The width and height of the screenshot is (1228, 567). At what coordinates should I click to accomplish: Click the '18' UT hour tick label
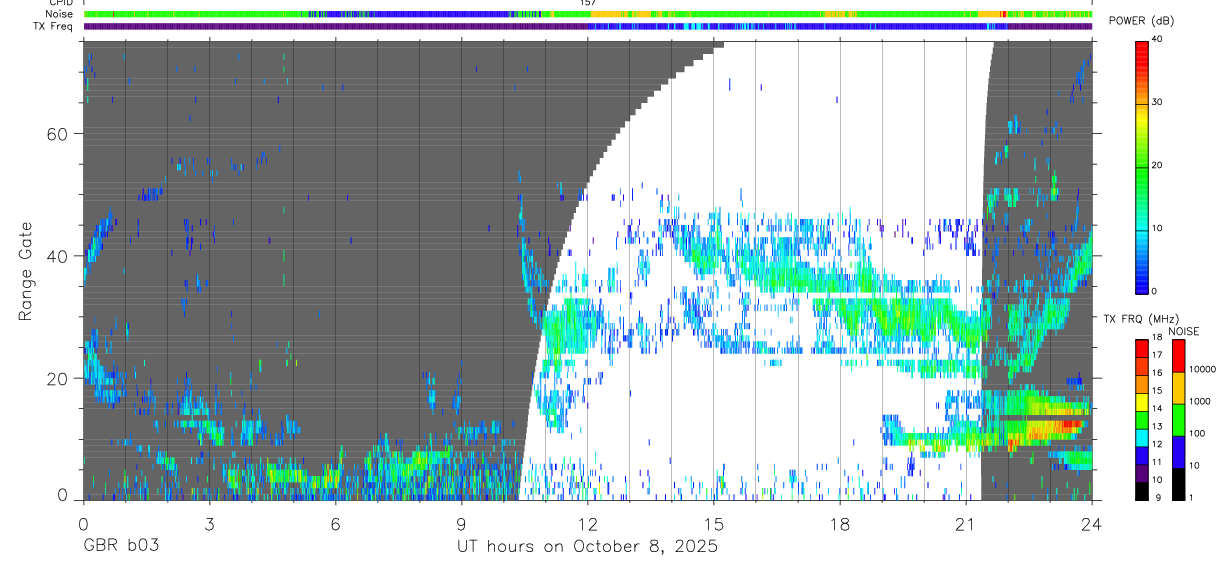(x=840, y=523)
